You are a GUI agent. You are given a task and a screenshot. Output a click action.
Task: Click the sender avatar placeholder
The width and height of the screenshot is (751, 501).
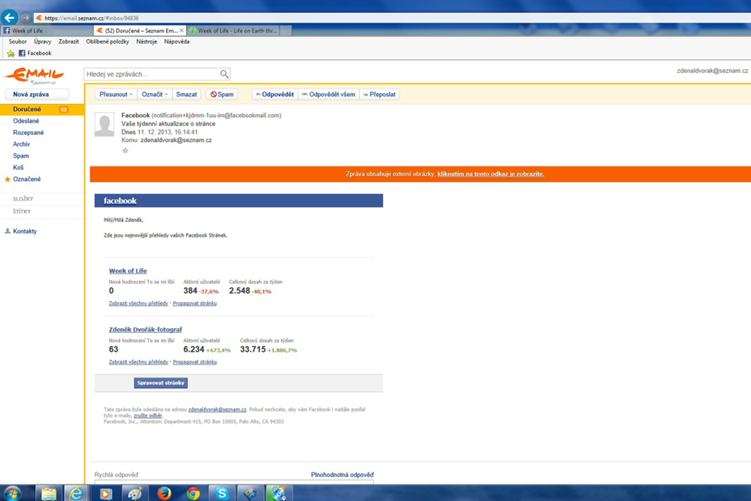tap(104, 125)
